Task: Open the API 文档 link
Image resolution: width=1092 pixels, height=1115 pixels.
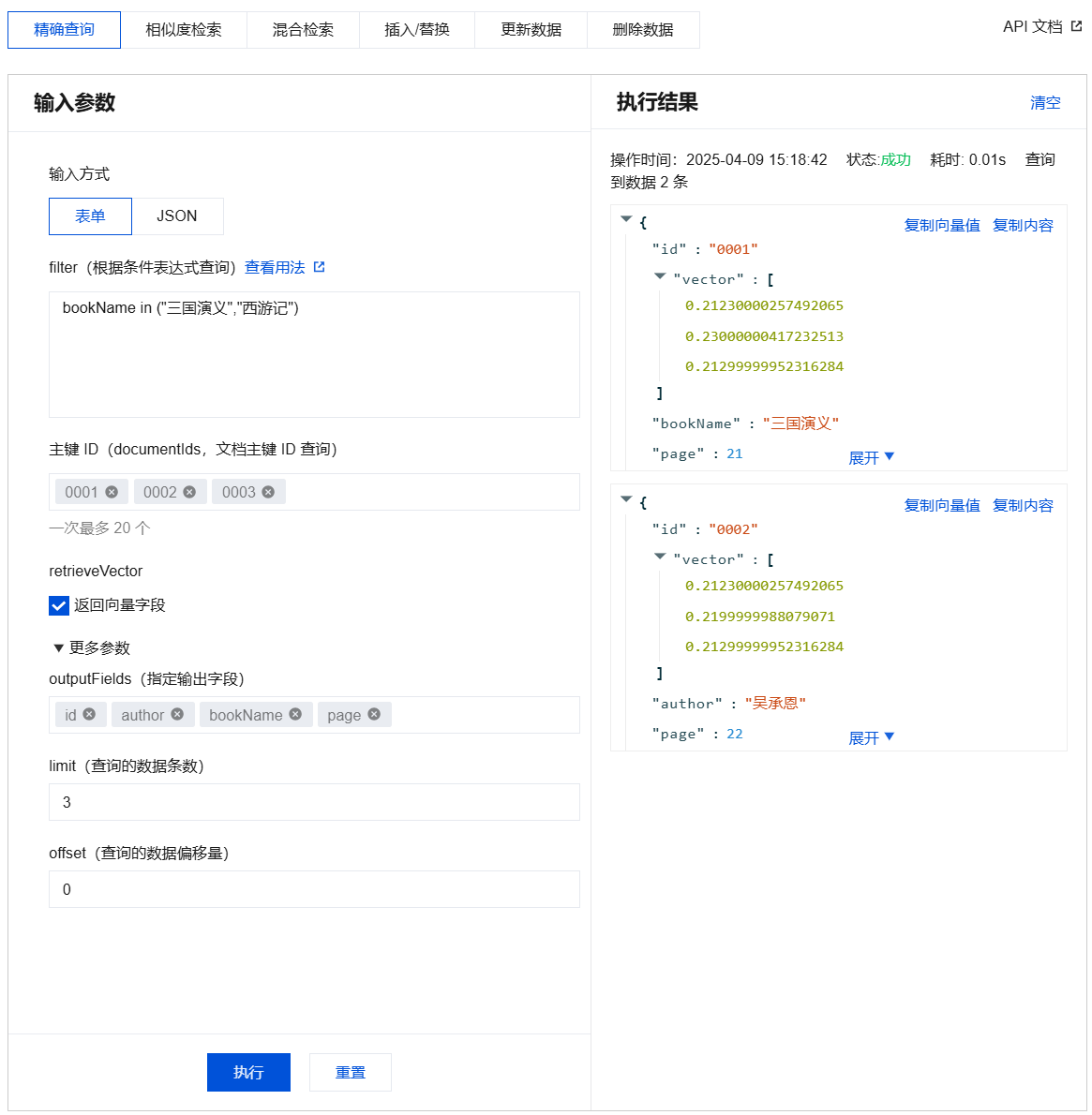Action: (1033, 27)
